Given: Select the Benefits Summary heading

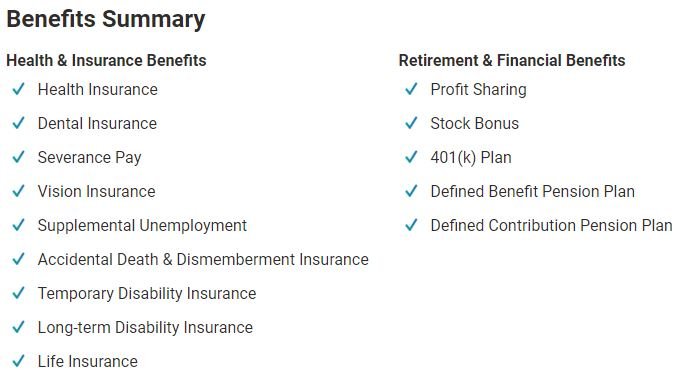Looking at the screenshot, I should [106, 19].
